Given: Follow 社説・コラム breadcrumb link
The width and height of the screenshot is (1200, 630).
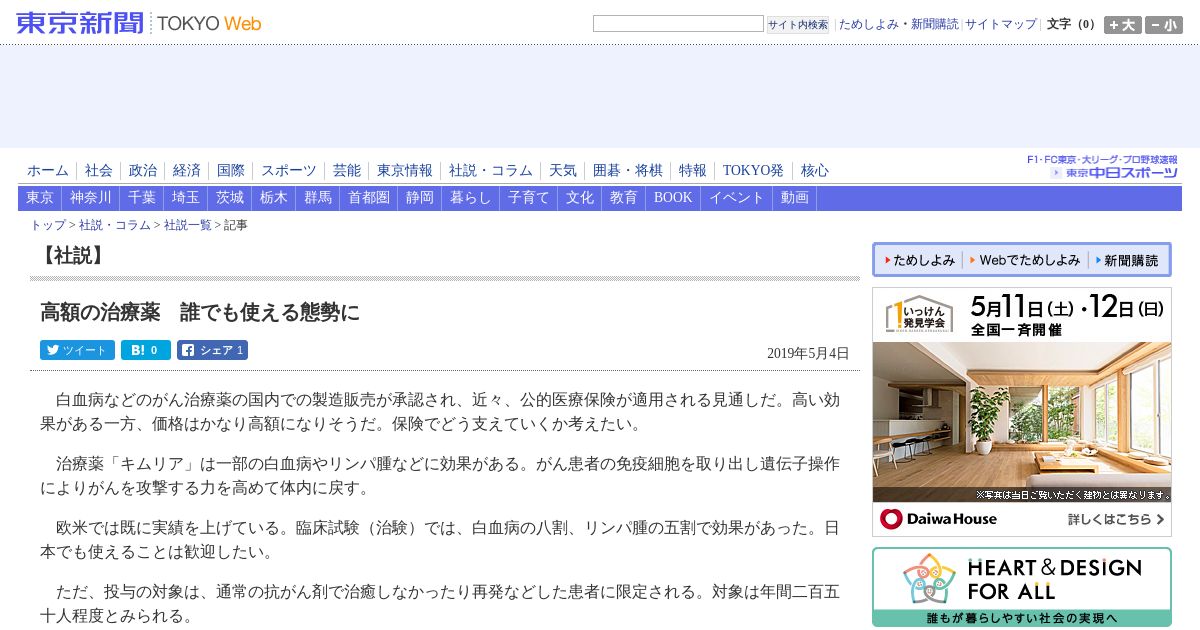Looking at the screenshot, I should (x=115, y=225).
